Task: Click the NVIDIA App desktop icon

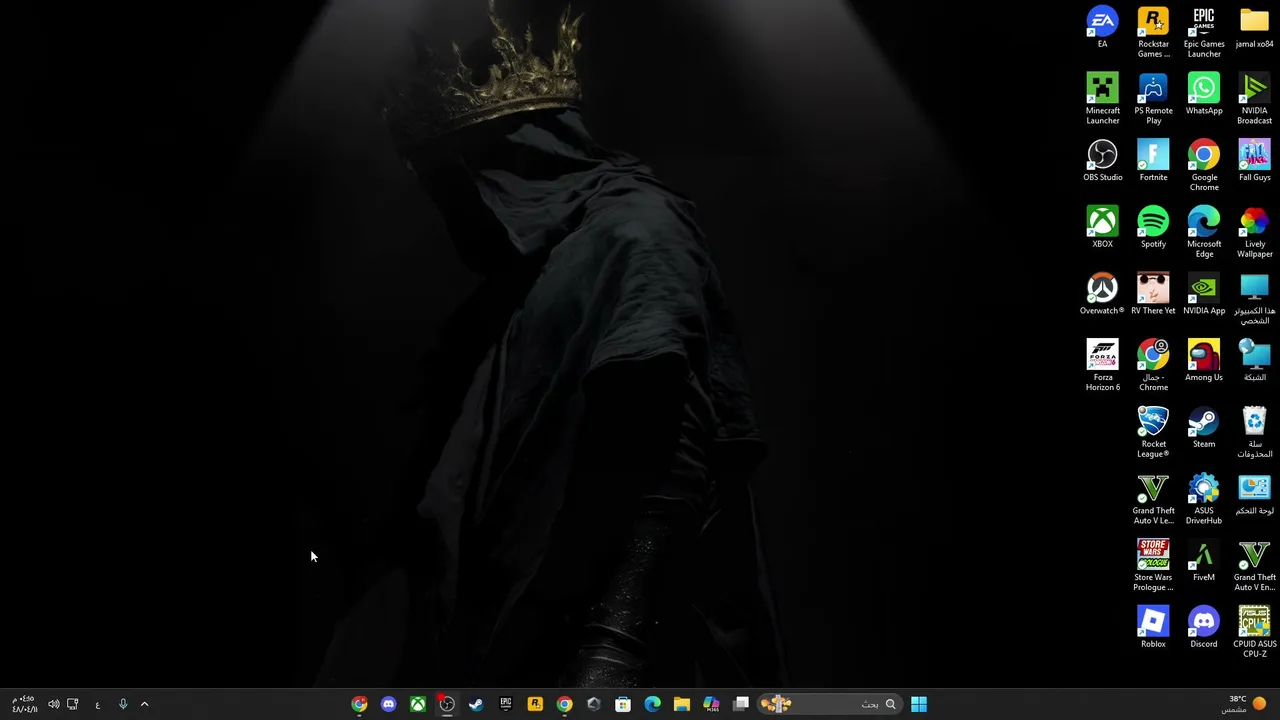Action: 1204,294
